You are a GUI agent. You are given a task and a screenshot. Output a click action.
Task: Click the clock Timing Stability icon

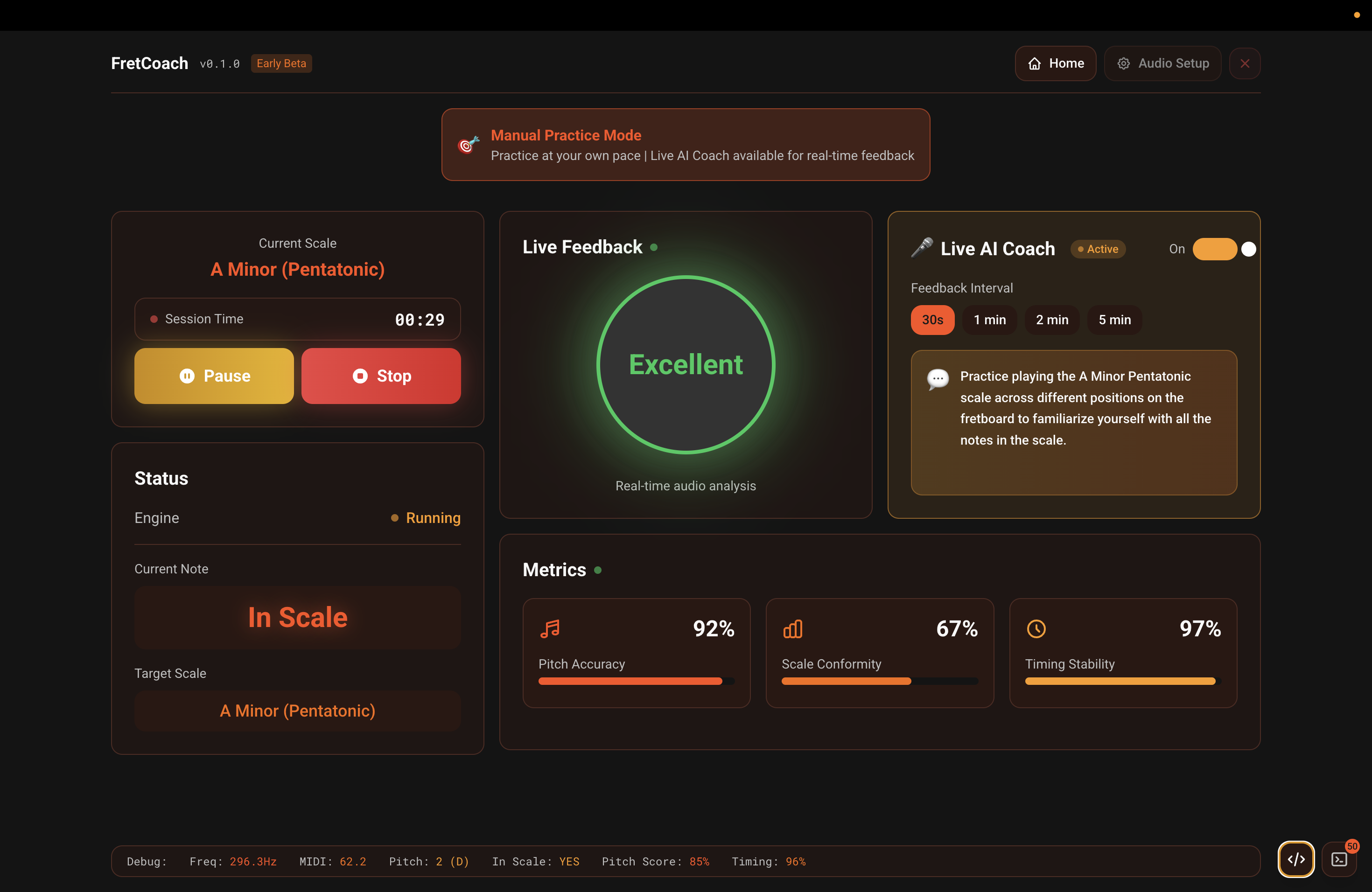click(1036, 629)
